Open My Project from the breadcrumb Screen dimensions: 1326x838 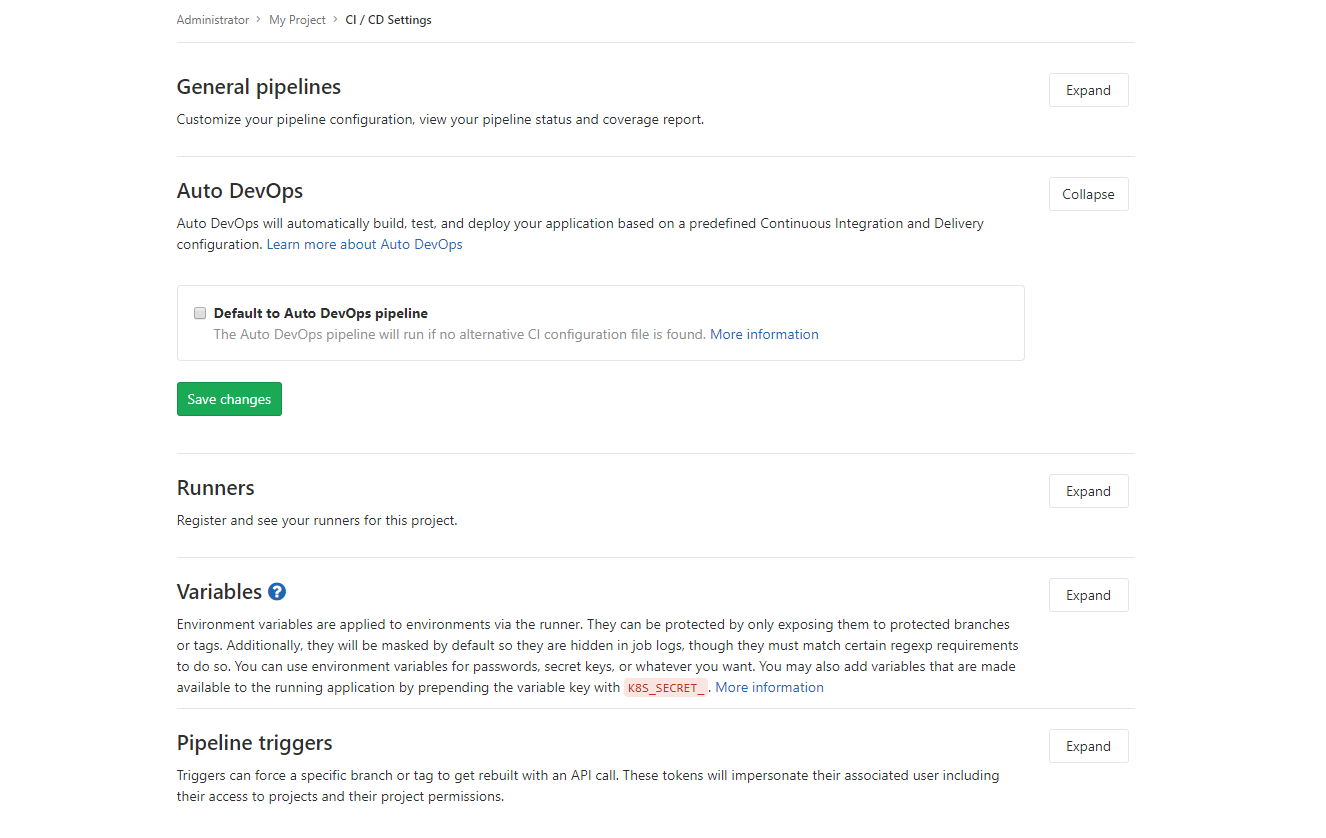[297, 19]
